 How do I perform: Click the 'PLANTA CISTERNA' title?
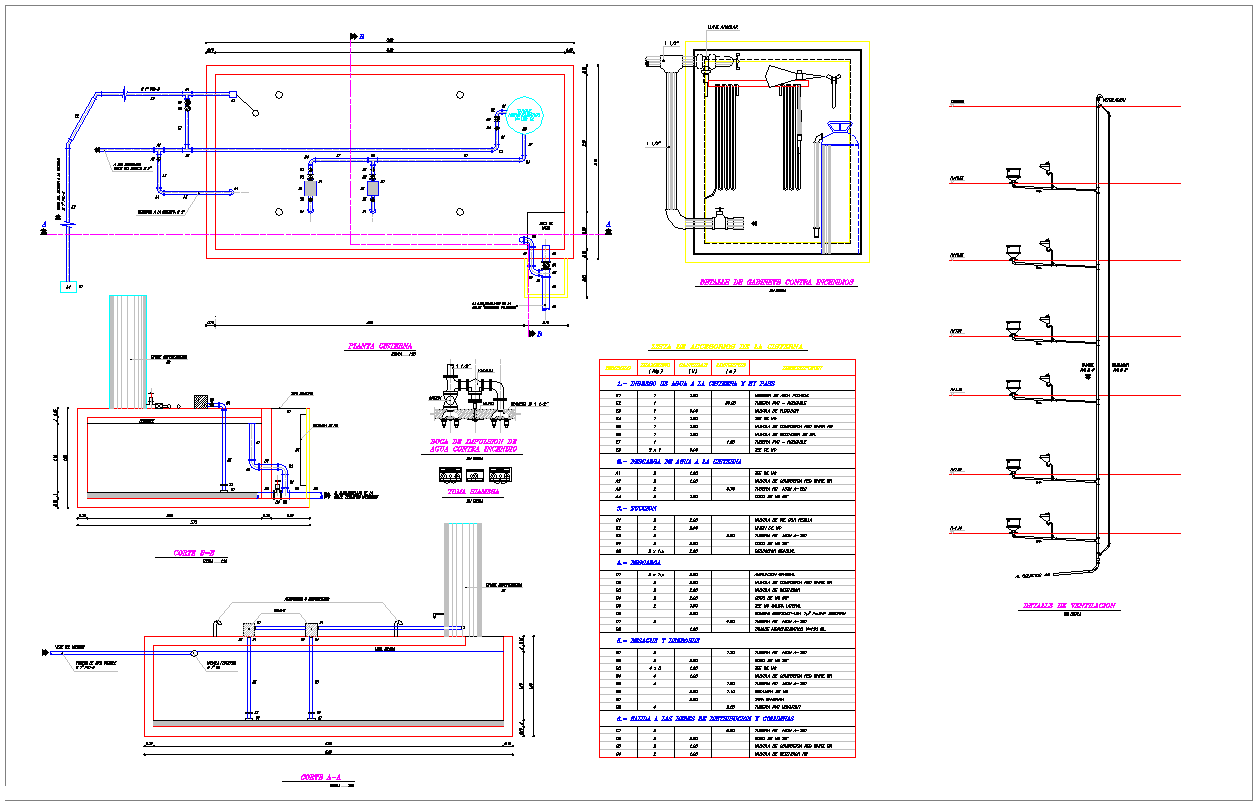pos(380,346)
